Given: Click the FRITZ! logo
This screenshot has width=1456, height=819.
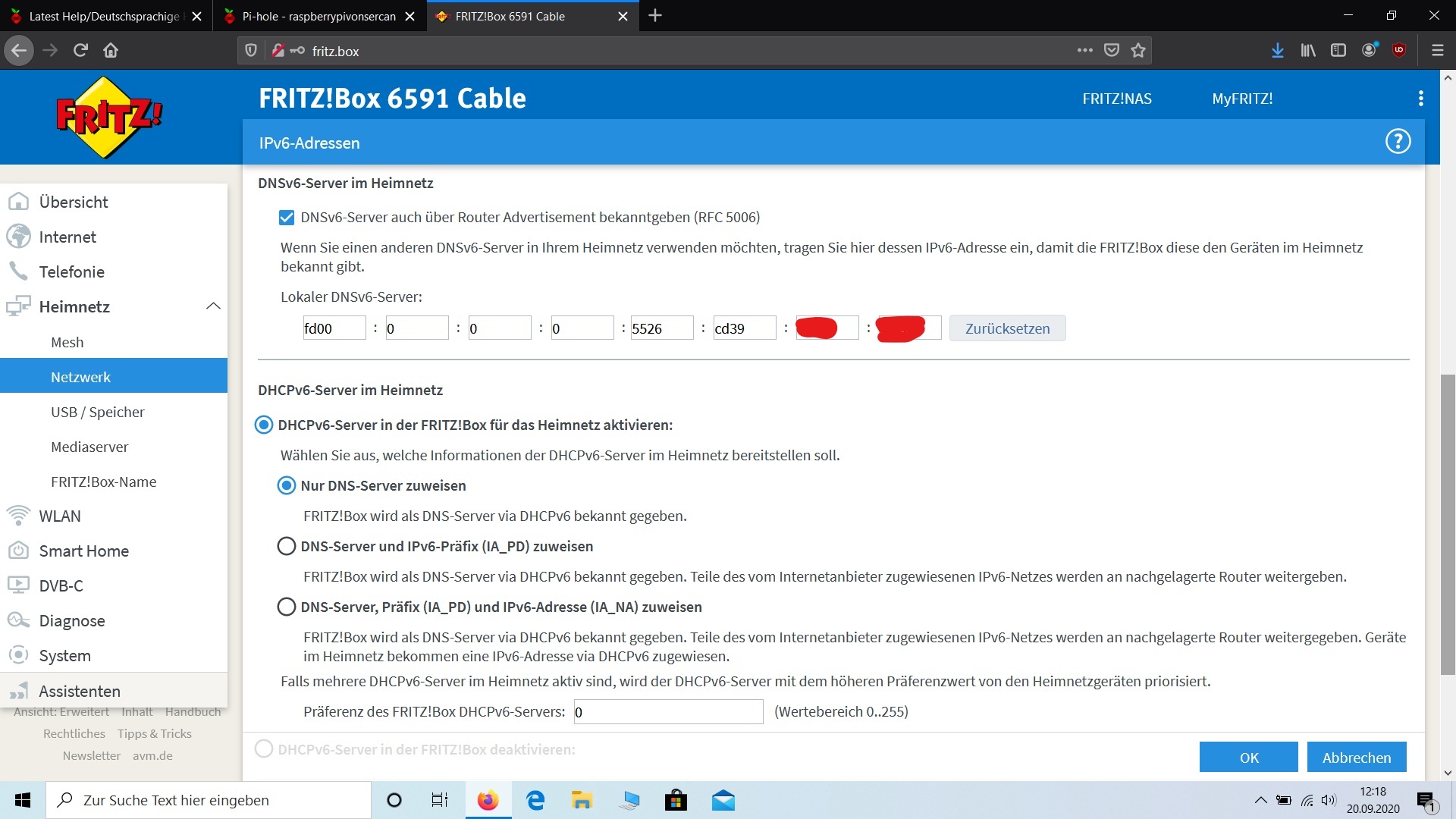Looking at the screenshot, I should 109,118.
